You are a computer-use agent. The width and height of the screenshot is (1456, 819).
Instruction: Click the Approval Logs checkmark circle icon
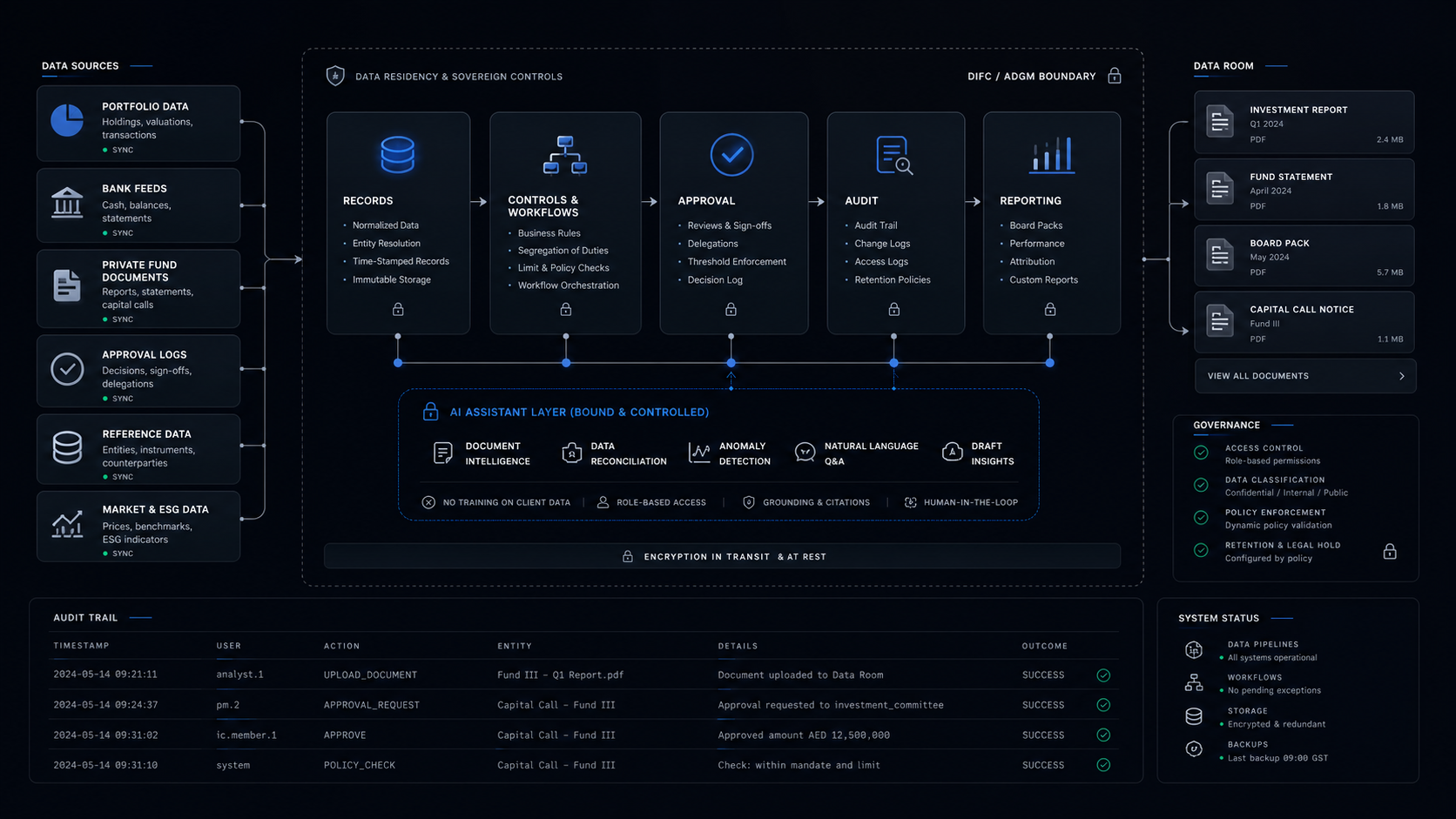pos(67,369)
